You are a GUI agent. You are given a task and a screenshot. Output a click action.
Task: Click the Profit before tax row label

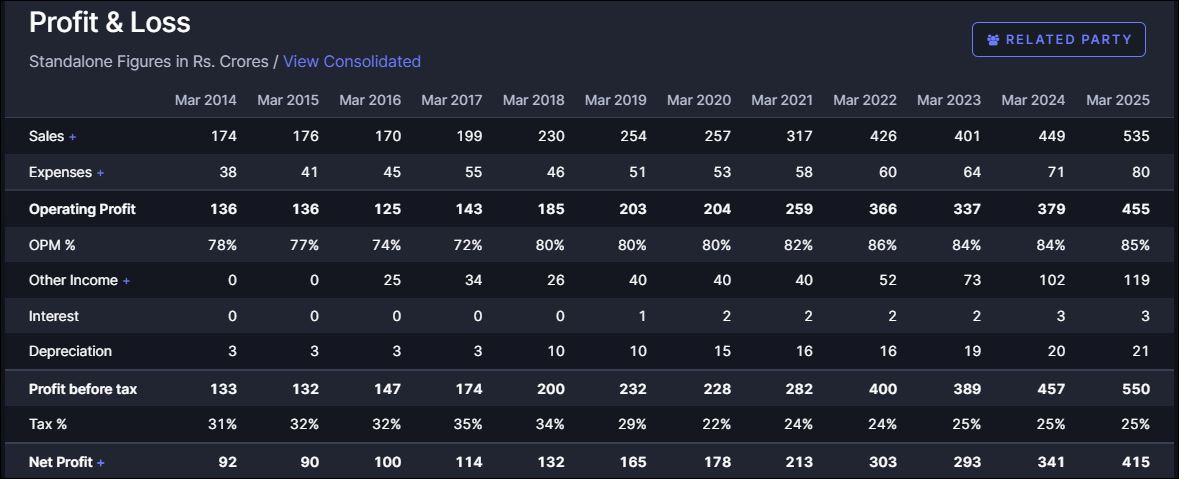coord(83,389)
